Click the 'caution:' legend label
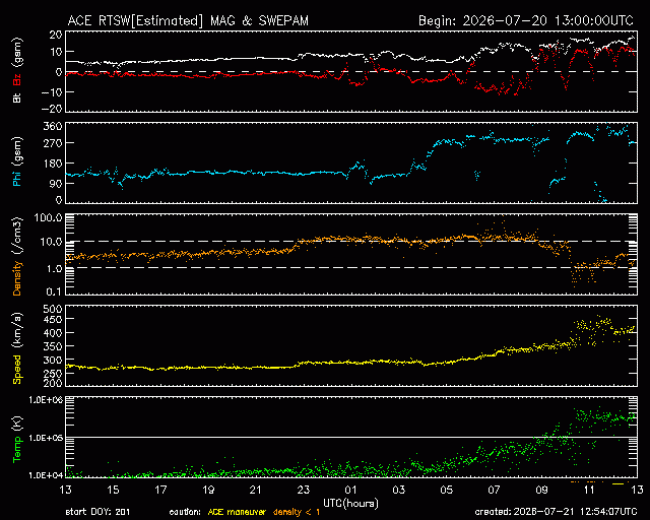 coord(185,512)
